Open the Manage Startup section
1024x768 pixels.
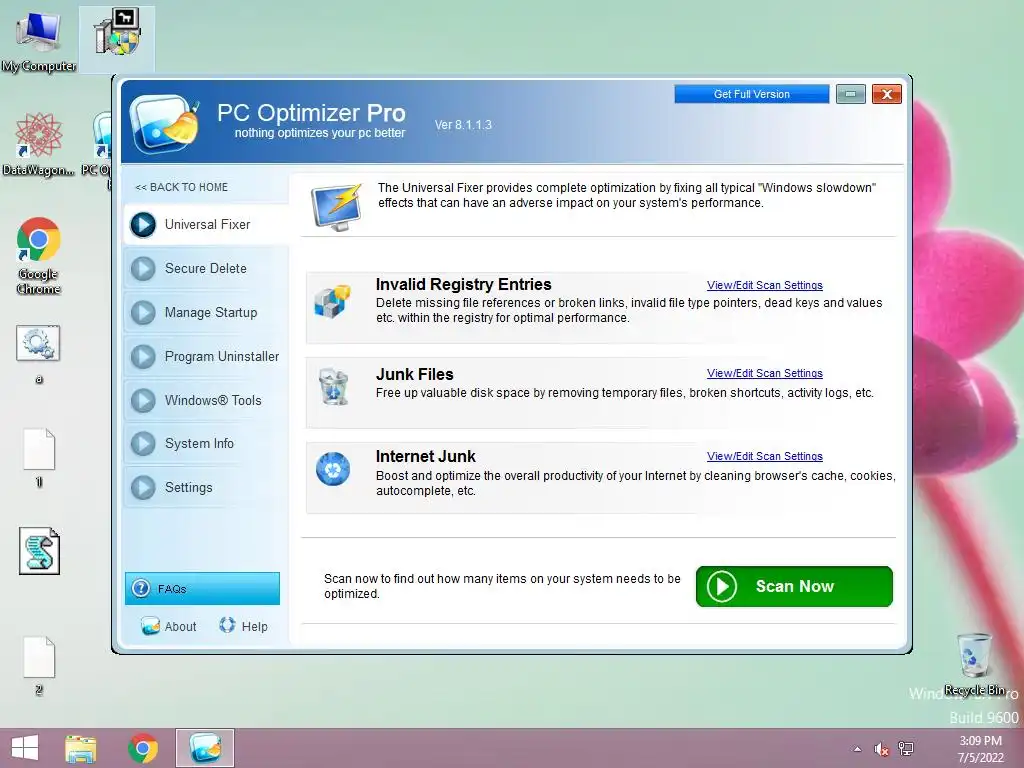pyautogui.click(x=206, y=312)
